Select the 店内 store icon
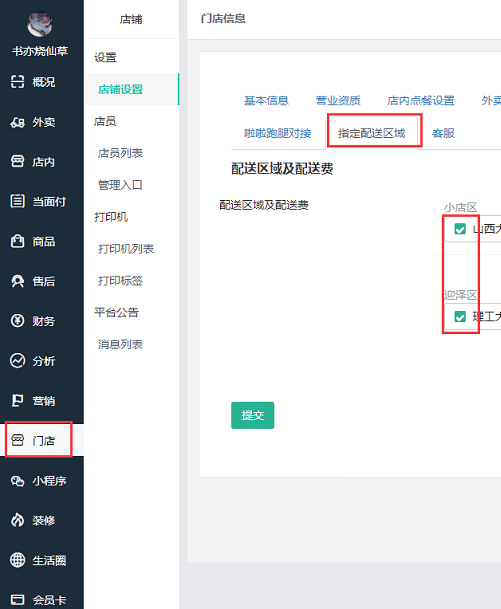Viewport: 501px width, 609px height. 17,161
